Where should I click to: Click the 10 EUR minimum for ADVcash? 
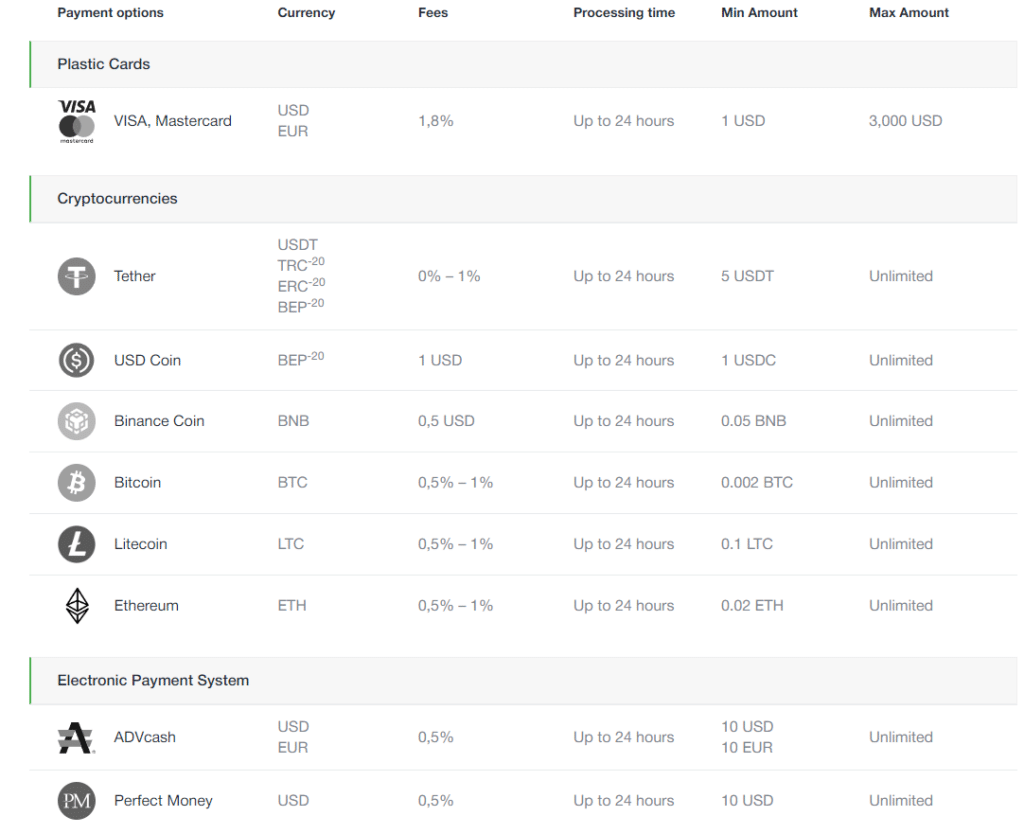[x=747, y=748]
